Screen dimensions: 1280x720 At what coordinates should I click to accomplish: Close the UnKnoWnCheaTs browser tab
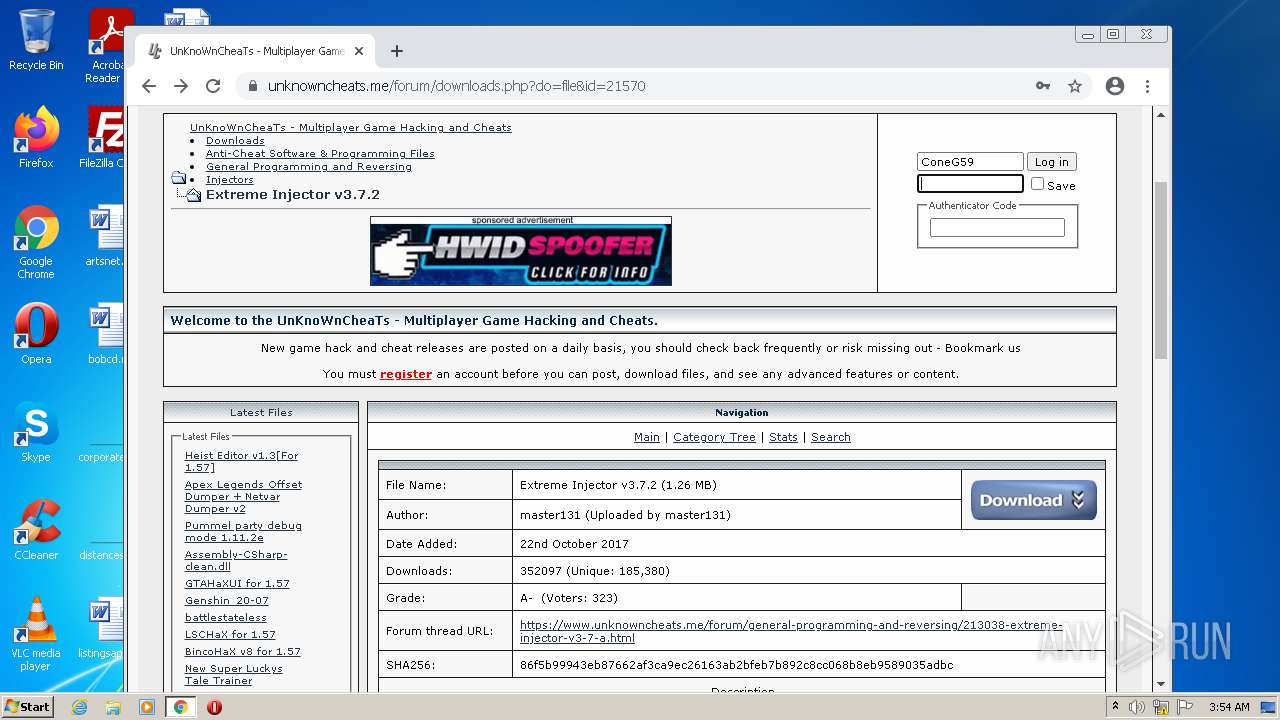tap(359, 51)
